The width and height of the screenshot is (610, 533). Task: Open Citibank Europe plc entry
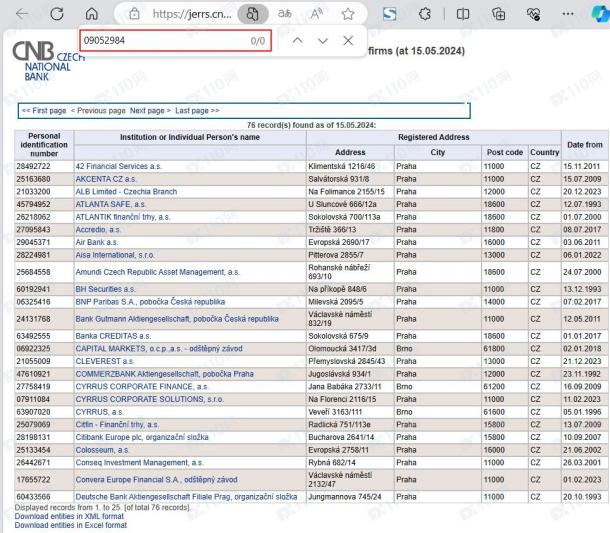(142, 437)
